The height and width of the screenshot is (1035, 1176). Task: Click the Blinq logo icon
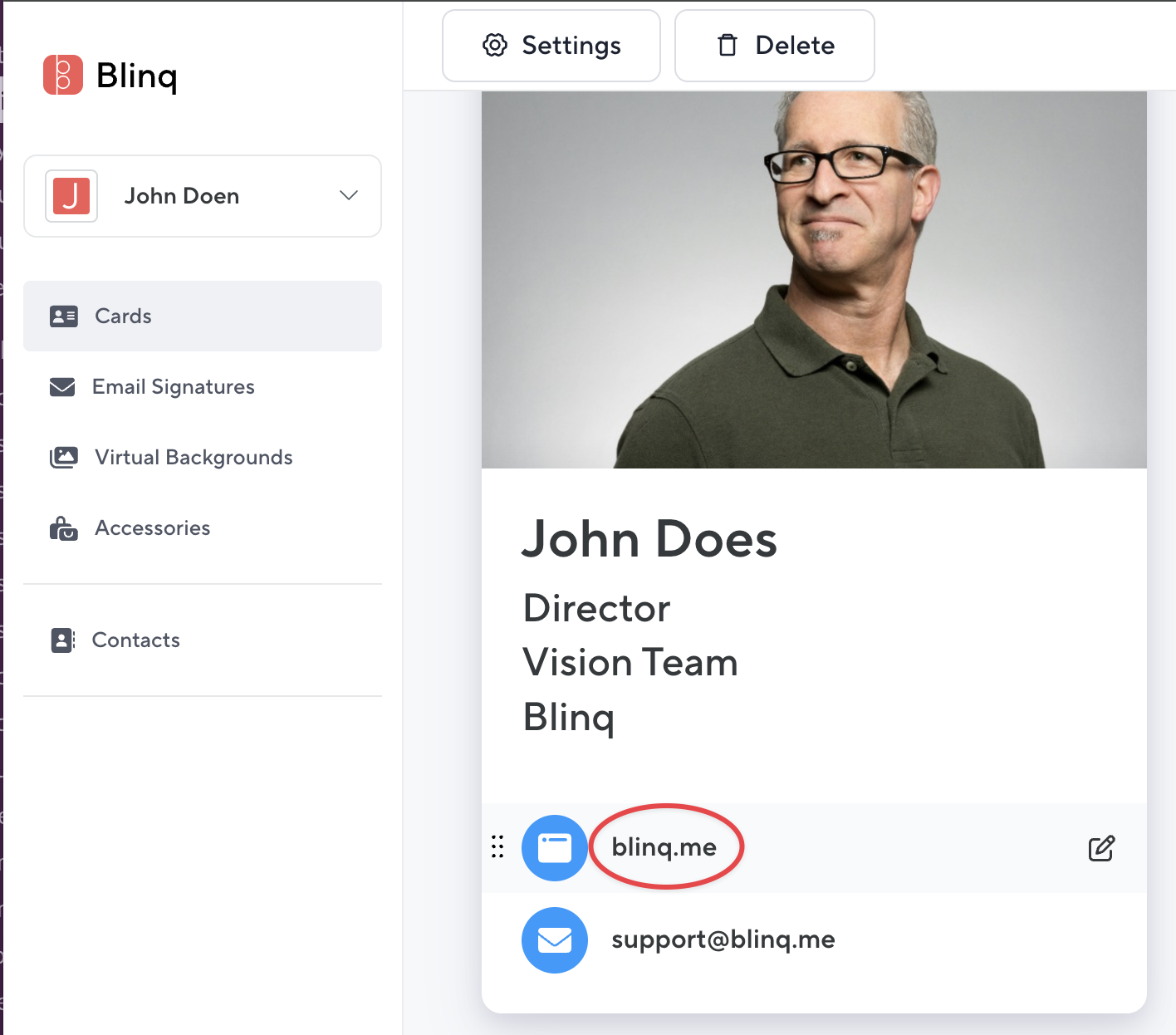point(63,75)
